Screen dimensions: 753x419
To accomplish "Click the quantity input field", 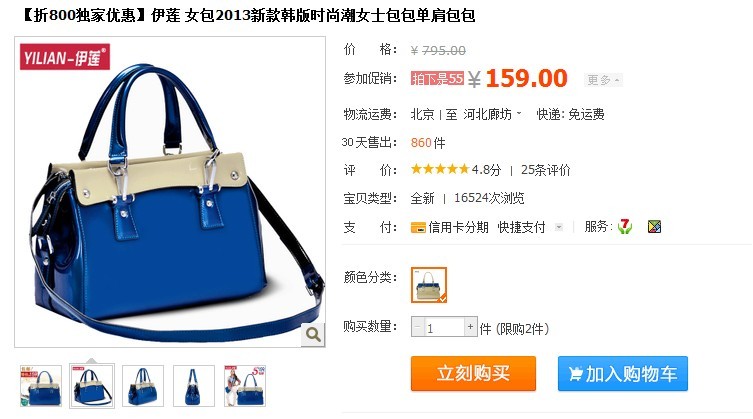I will (444, 327).
